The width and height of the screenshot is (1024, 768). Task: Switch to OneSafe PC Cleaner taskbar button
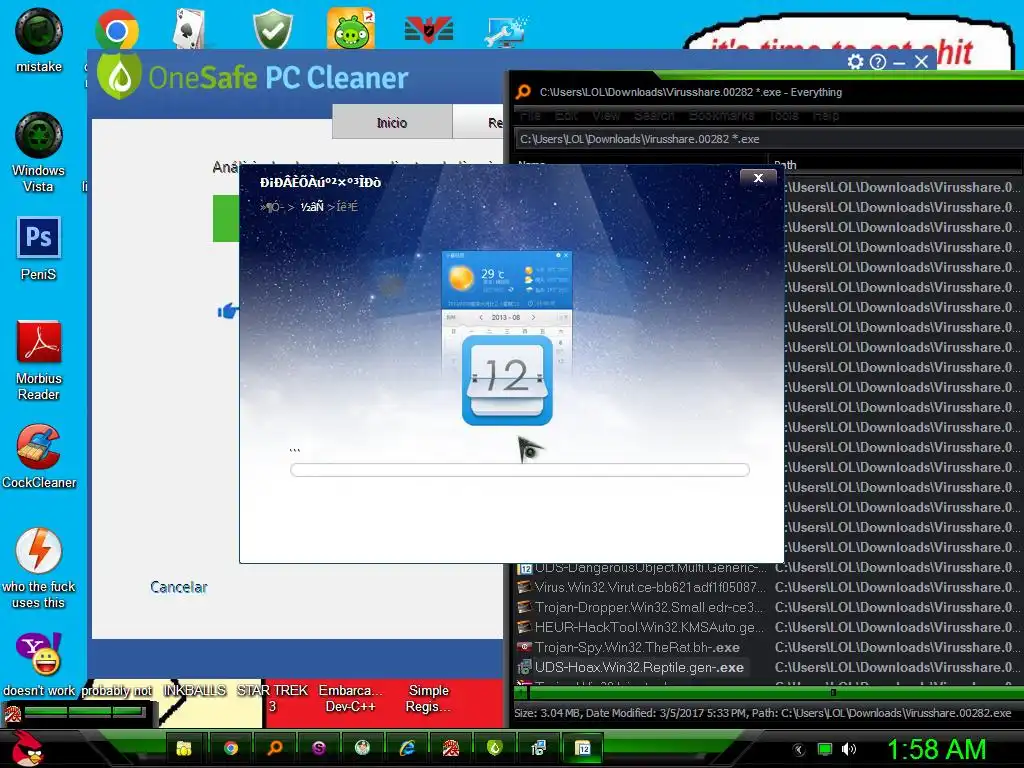pos(494,748)
